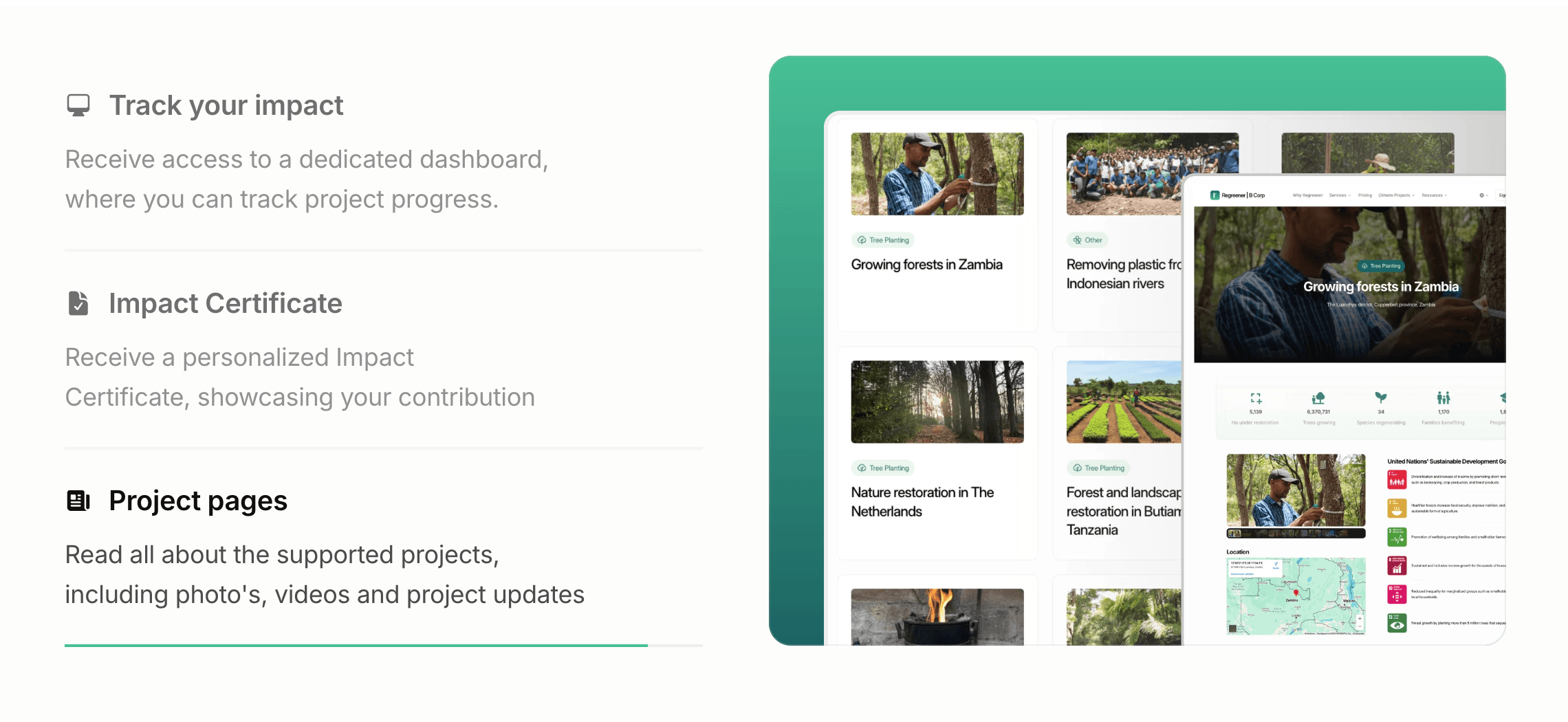The image size is (1568, 722).
Task: Click the green progress bar under Project pages
Action: click(x=356, y=645)
